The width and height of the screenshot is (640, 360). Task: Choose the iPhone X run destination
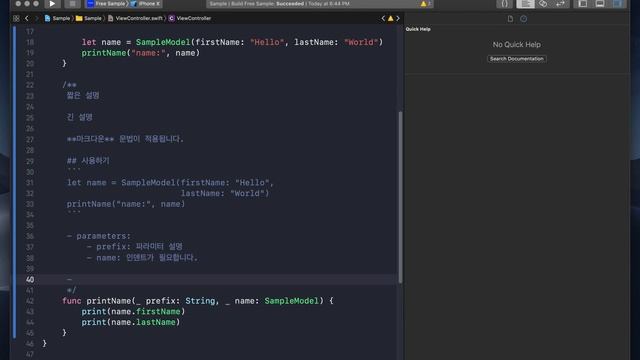pos(146,4)
